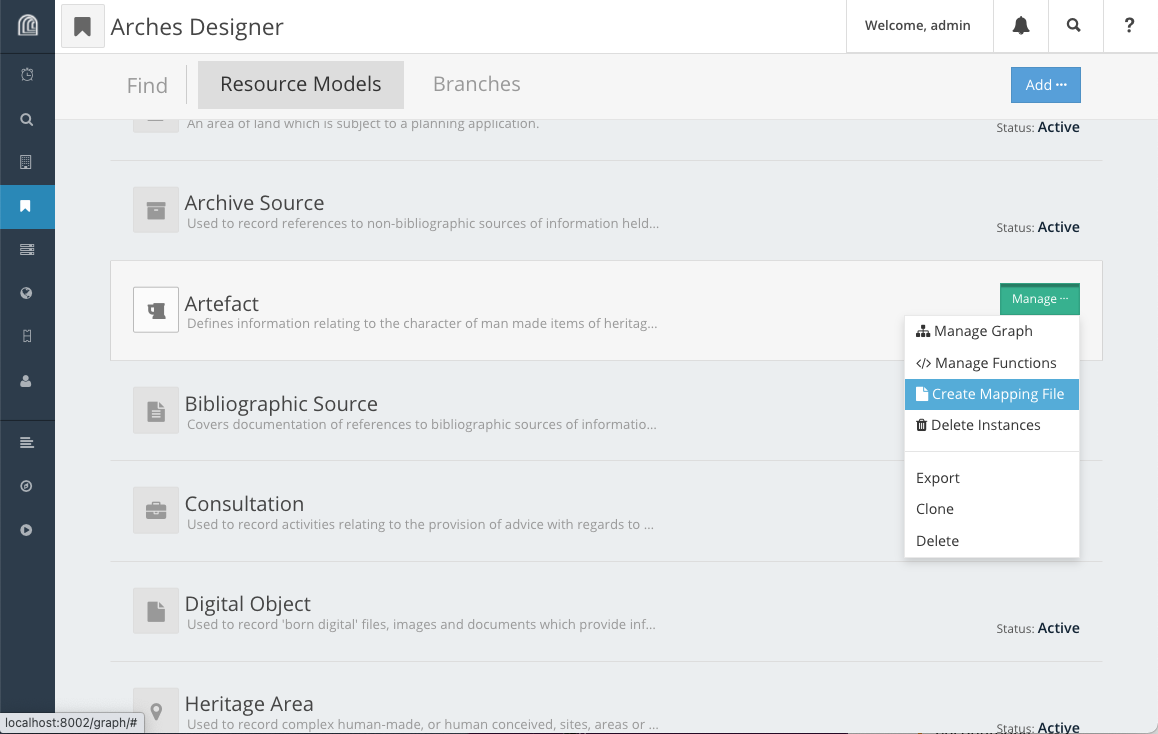Open the Add dropdown button

click(1045, 85)
